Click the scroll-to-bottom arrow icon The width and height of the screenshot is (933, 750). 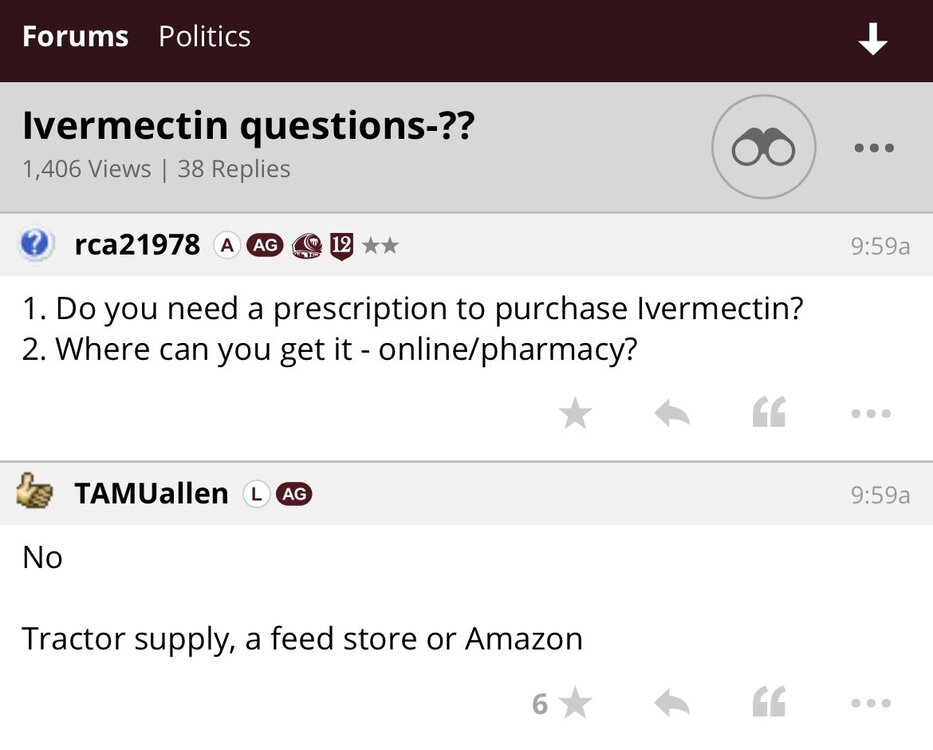(873, 39)
